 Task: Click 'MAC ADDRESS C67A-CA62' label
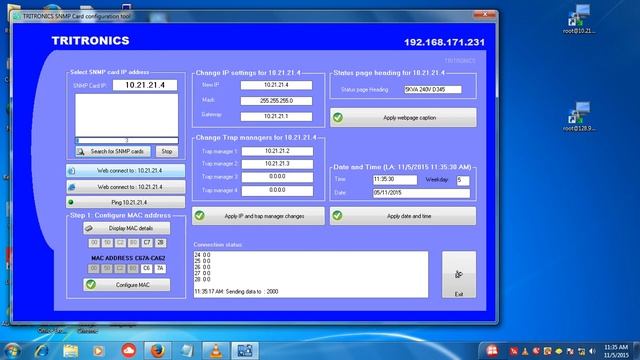(128, 258)
